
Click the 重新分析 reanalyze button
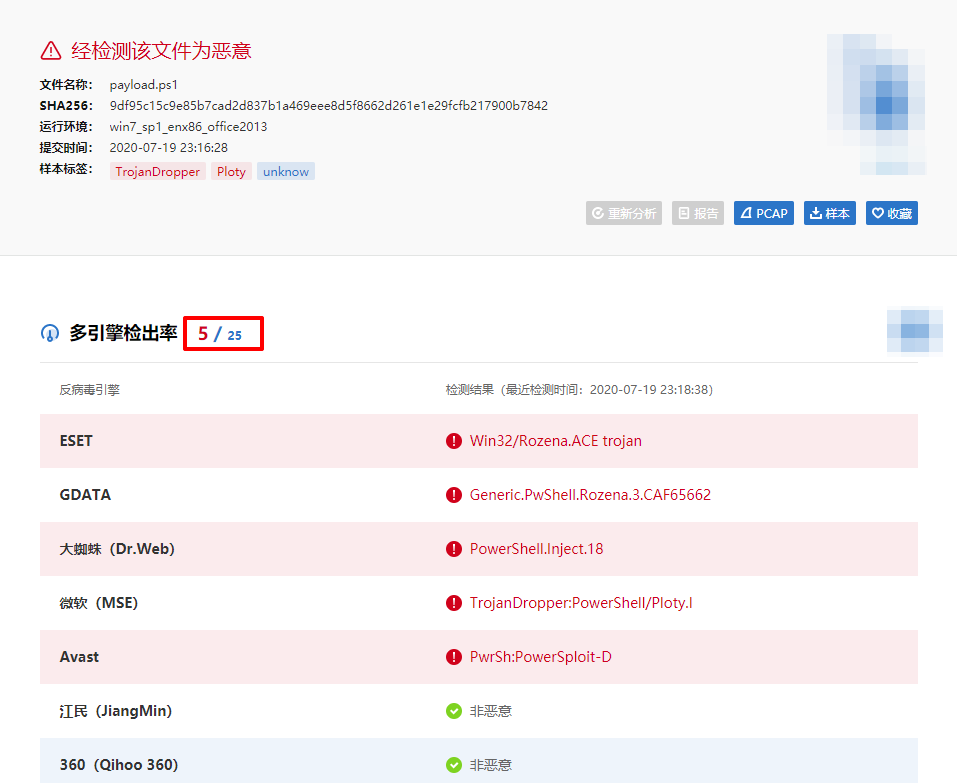click(x=624, y=213)
